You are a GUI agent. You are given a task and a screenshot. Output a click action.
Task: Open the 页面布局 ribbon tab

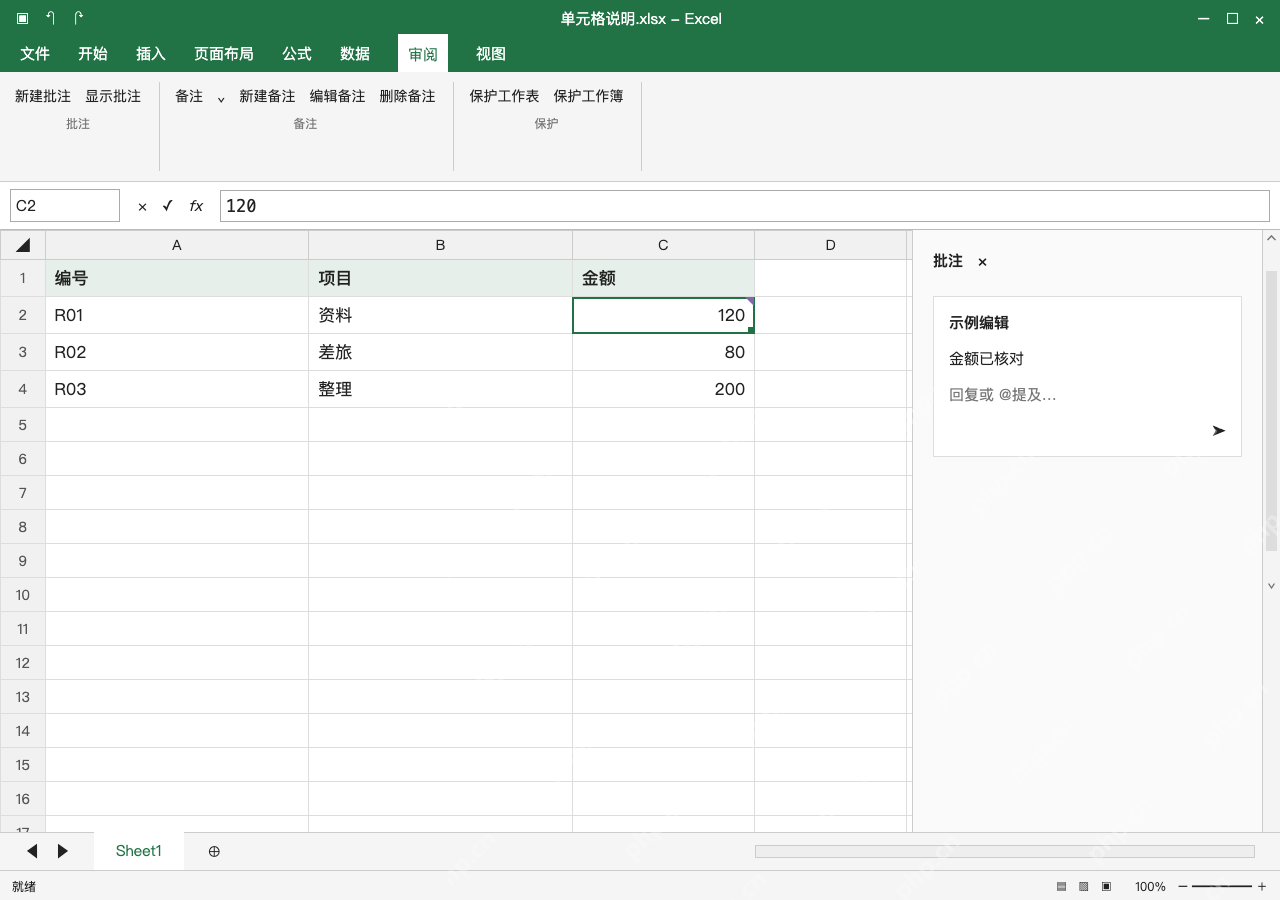point(224,54)
